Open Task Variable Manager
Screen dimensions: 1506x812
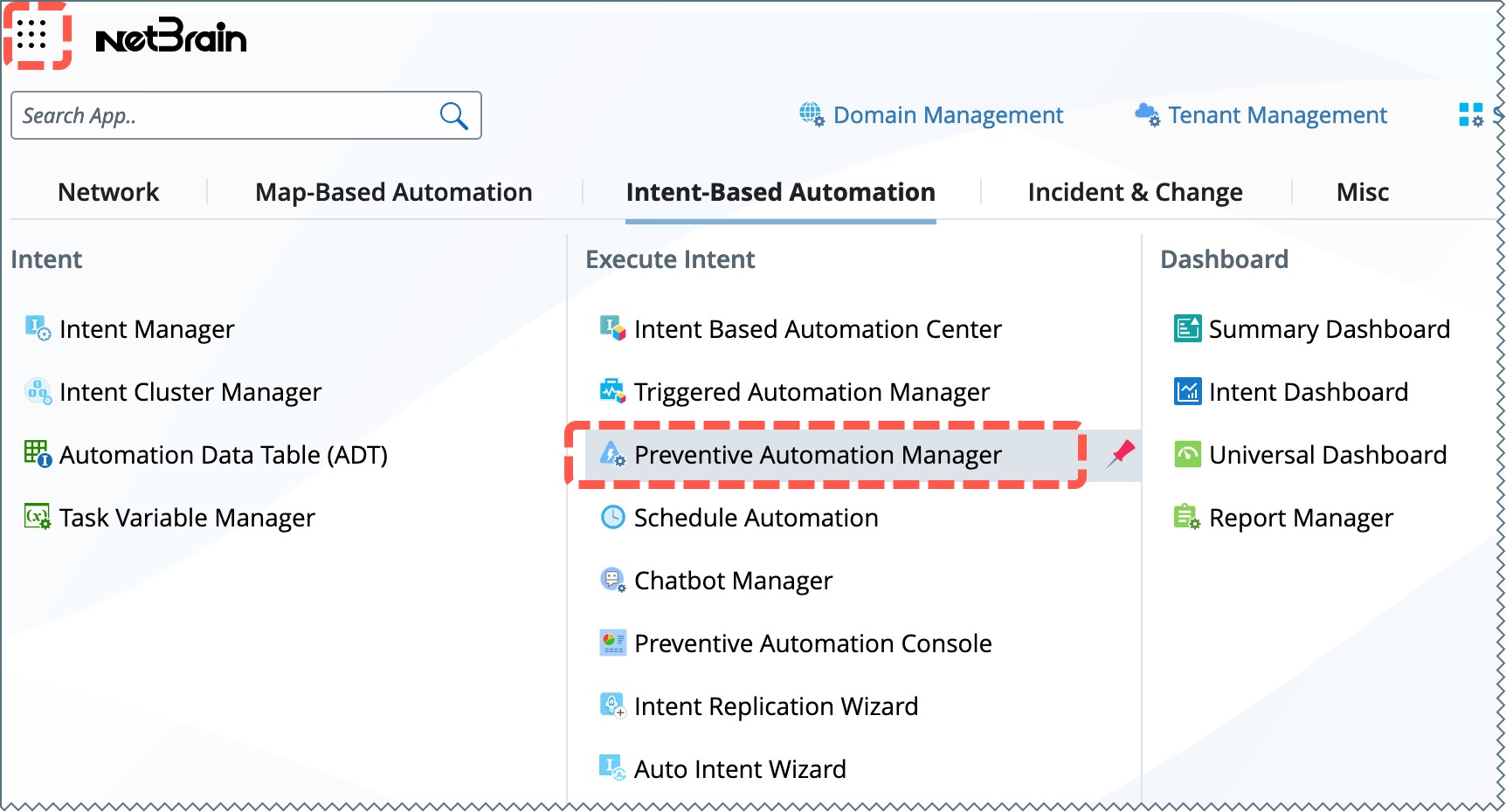tap(187, 518)
